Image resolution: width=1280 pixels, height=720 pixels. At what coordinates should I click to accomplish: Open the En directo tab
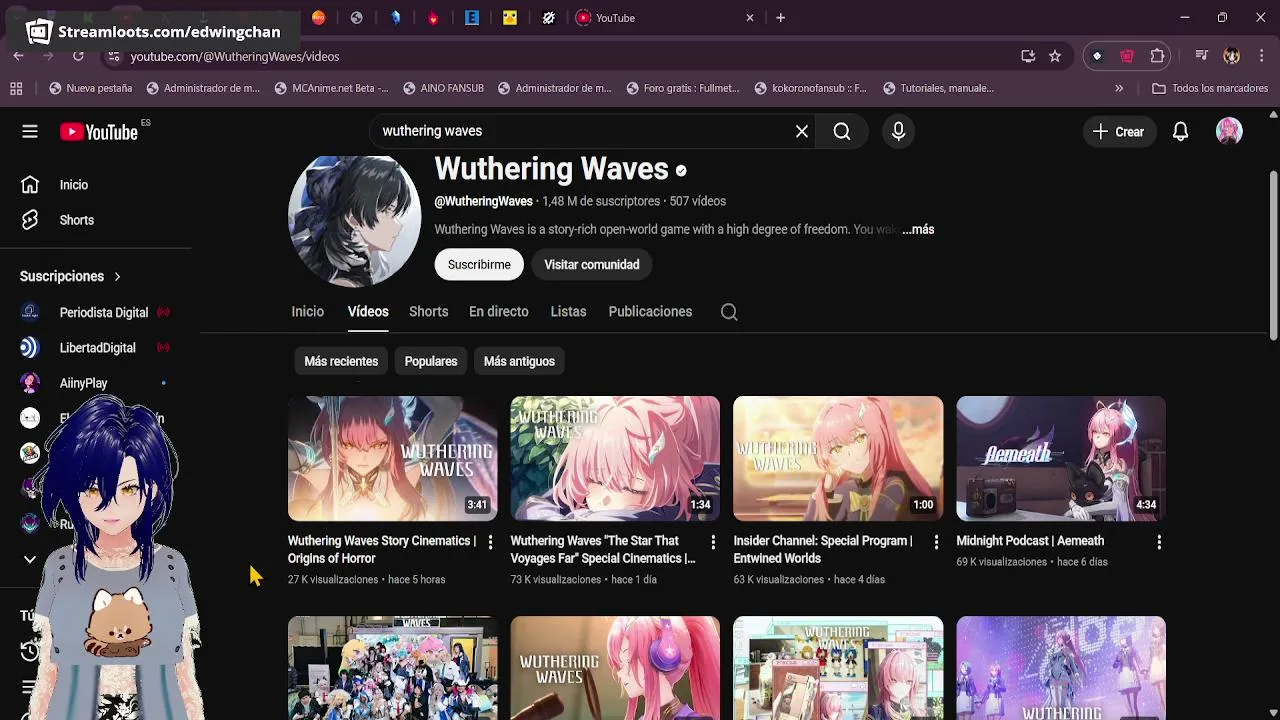coord(498,312)
